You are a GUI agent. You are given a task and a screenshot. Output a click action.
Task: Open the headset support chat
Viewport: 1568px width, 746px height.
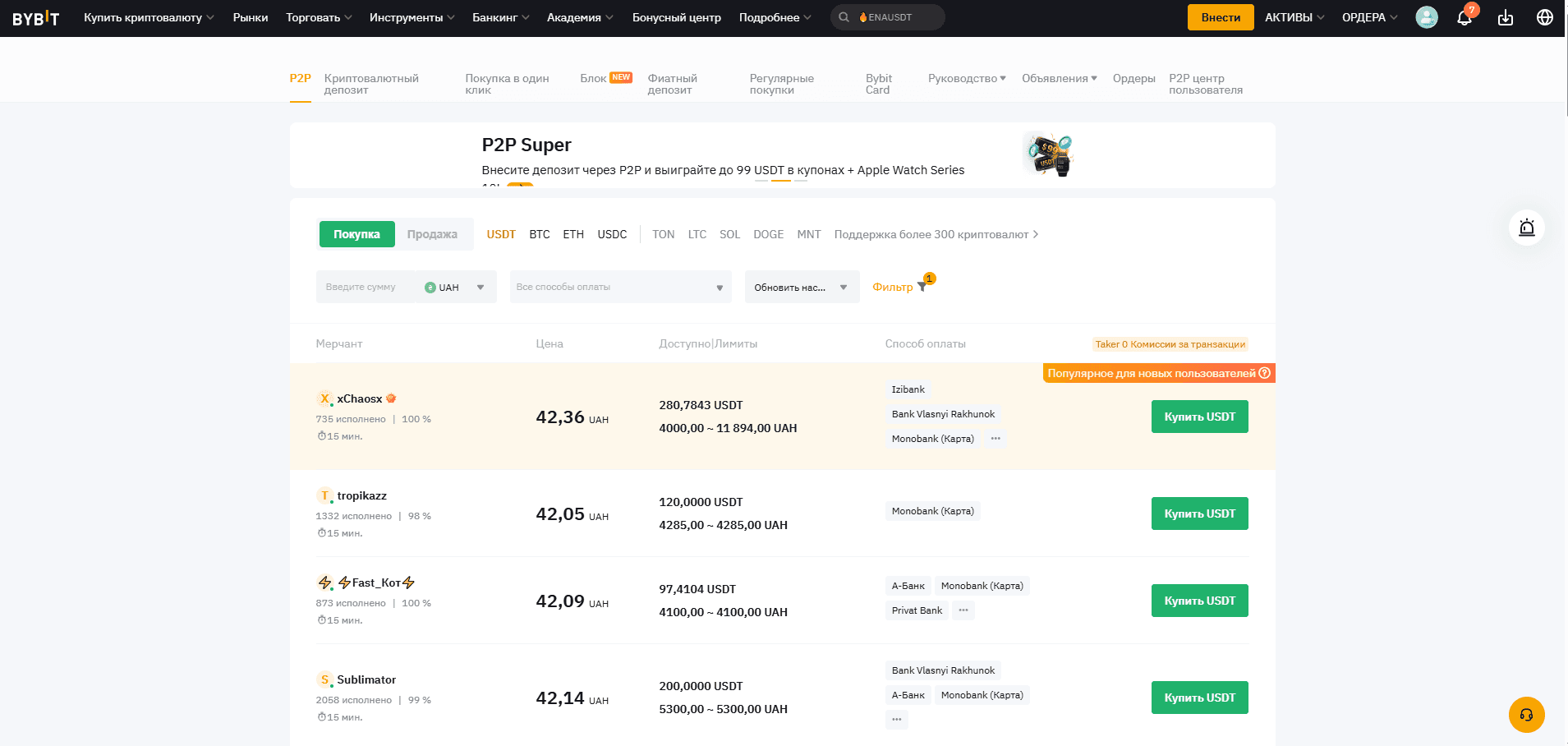(x=1527, y=715)
